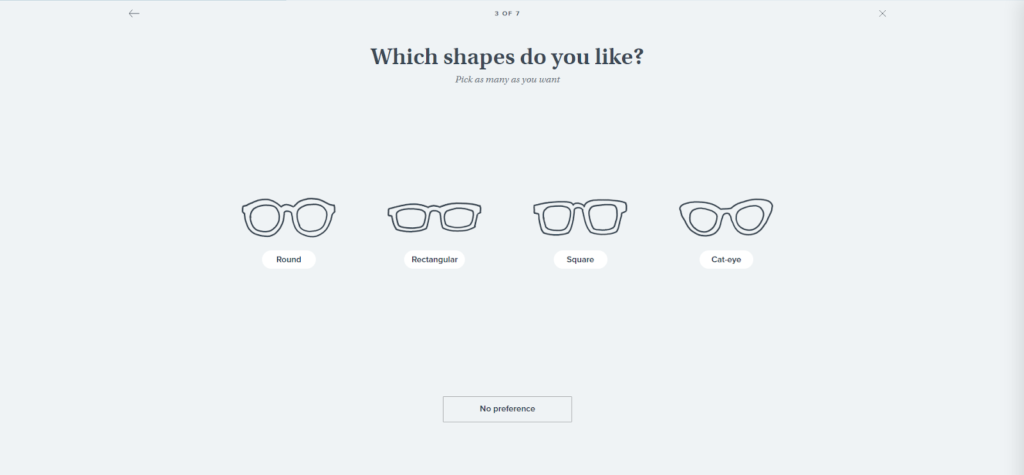The image size is (1024, 475).
Task: Toggle the Rectangular shape label
Action: click(434, 259)
